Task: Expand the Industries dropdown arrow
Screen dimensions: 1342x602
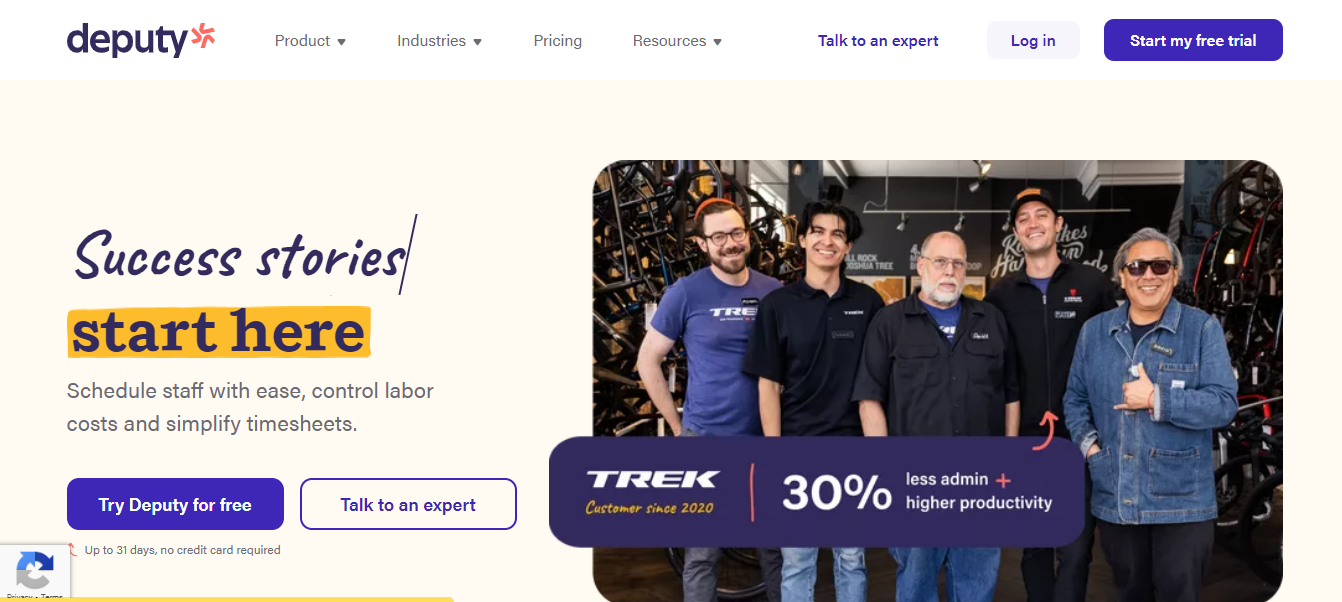Action: 477,42
